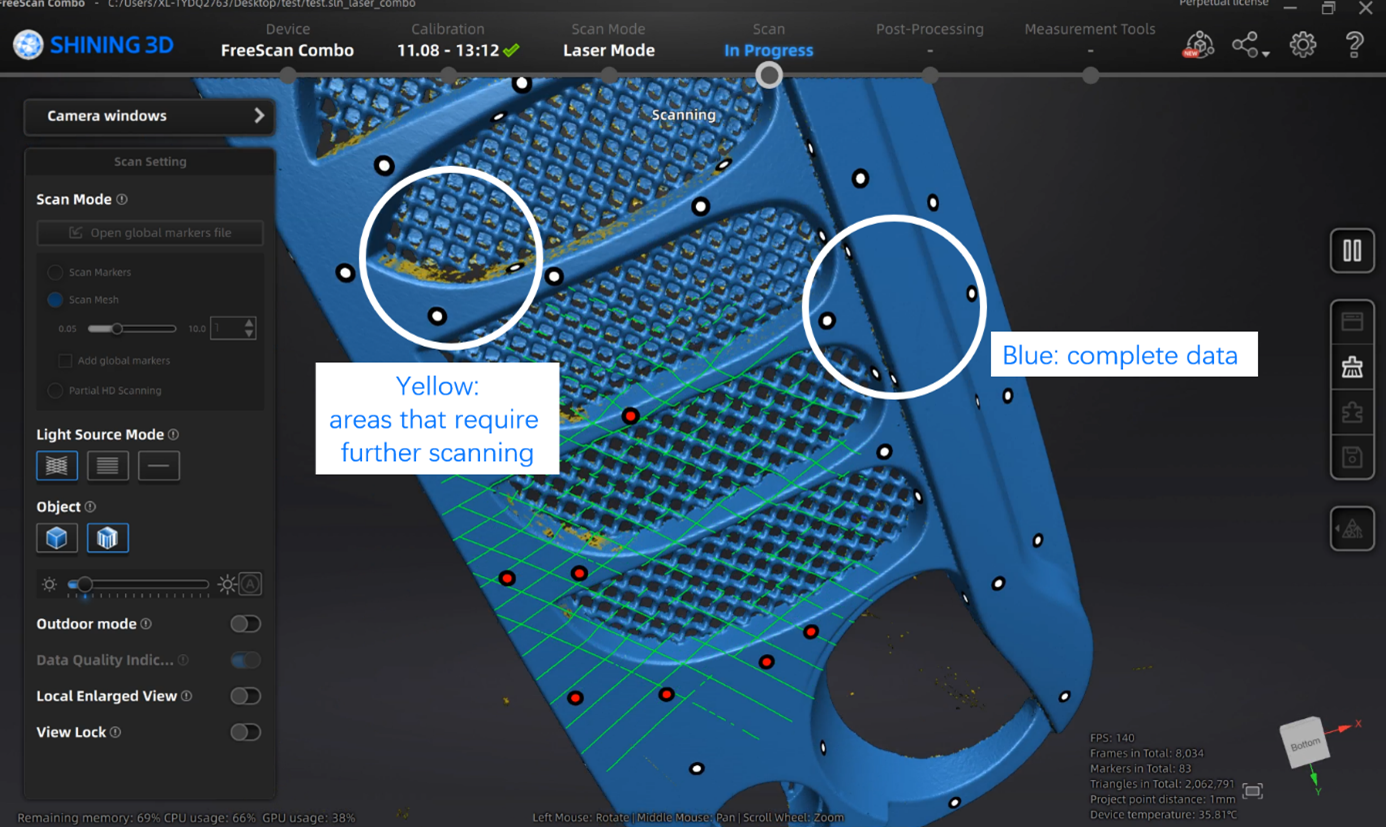Click the info icon beside Light Source Mode
Image resolution: width=1386 pixels, height=827 pixels.
tap(174, 434)
